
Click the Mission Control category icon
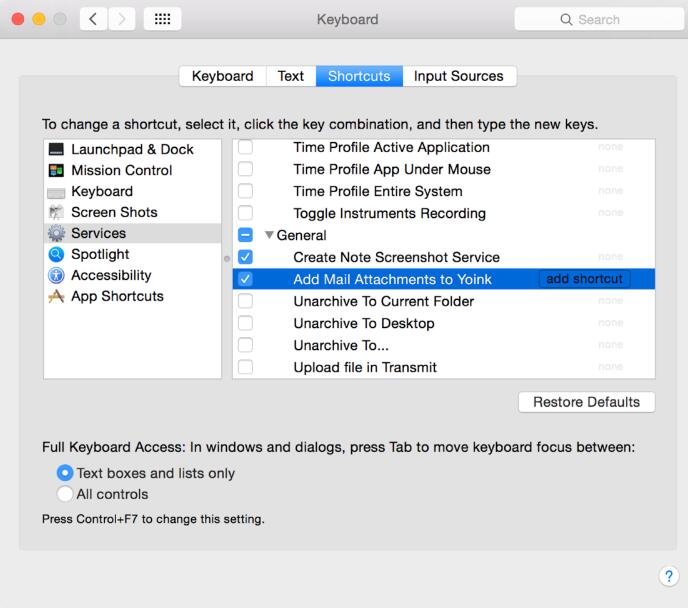click(56, 170)
